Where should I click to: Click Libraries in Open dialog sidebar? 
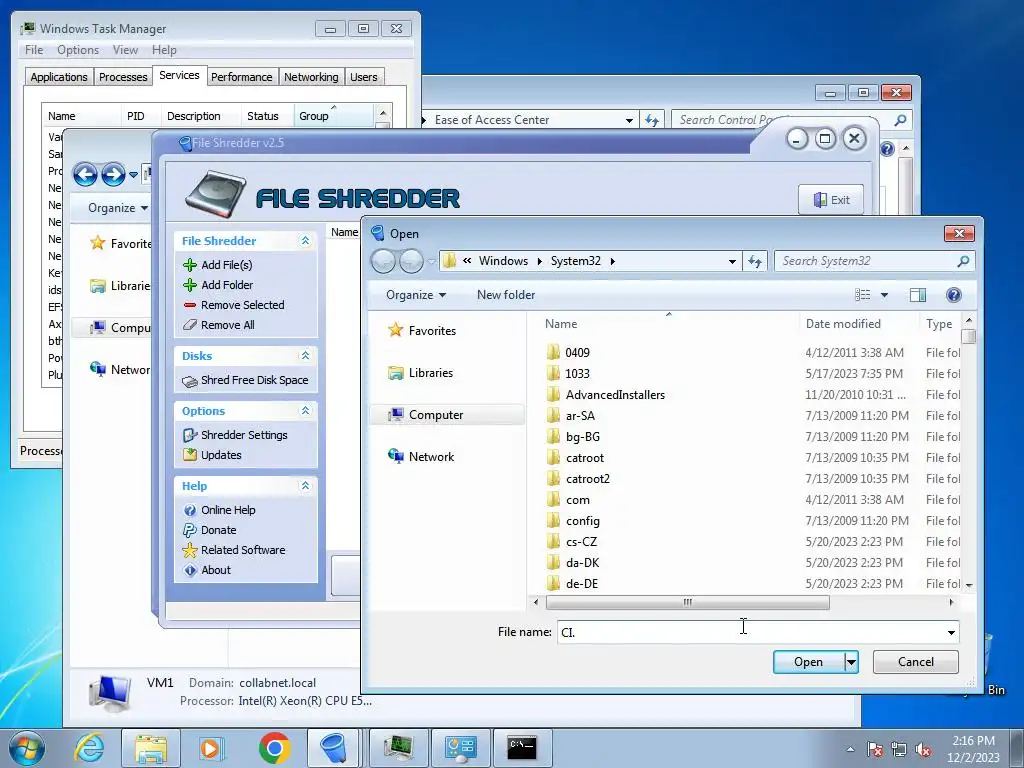(430, 373)
